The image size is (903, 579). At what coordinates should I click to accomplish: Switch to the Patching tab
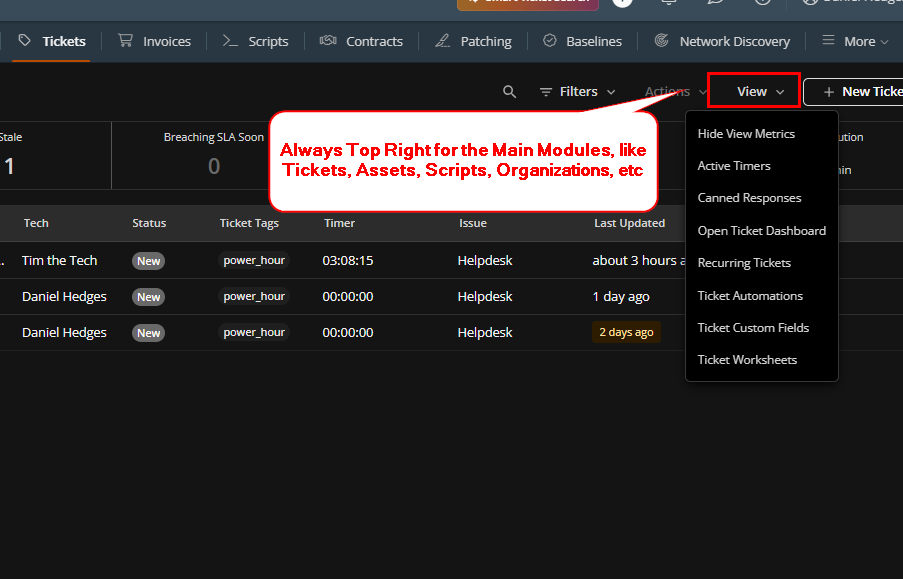click(473, 41)
